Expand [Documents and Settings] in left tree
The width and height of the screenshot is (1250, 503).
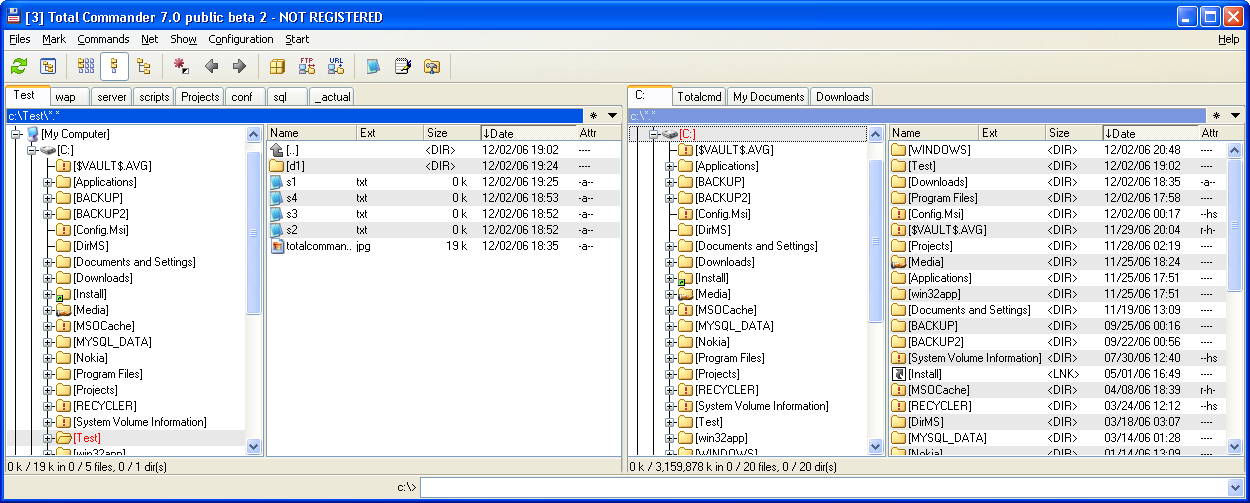48,262
